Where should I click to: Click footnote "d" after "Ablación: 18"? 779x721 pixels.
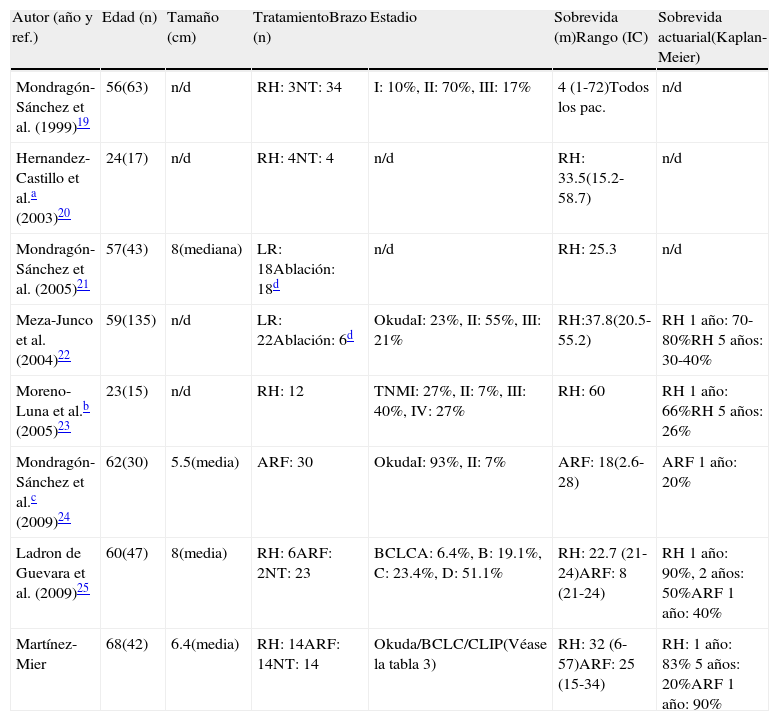tap(276, 283)
